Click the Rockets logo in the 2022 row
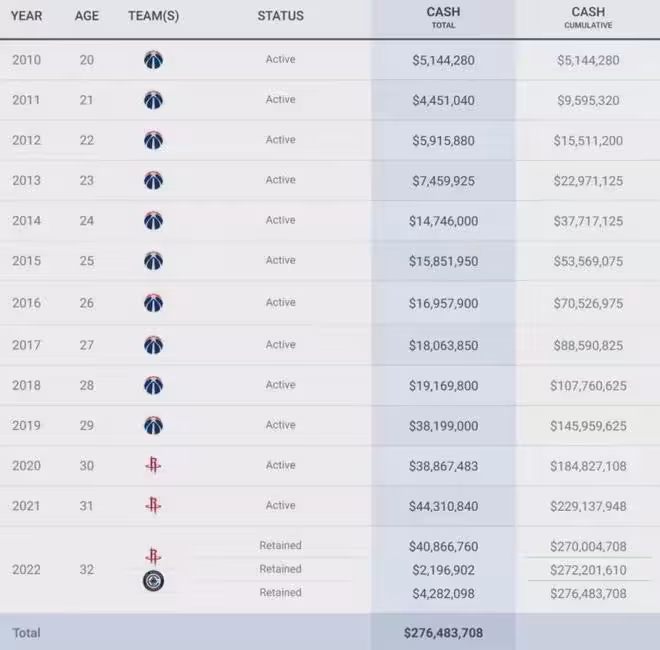The height and width of the screenshot is (650, 660). [x=153, y=556]
